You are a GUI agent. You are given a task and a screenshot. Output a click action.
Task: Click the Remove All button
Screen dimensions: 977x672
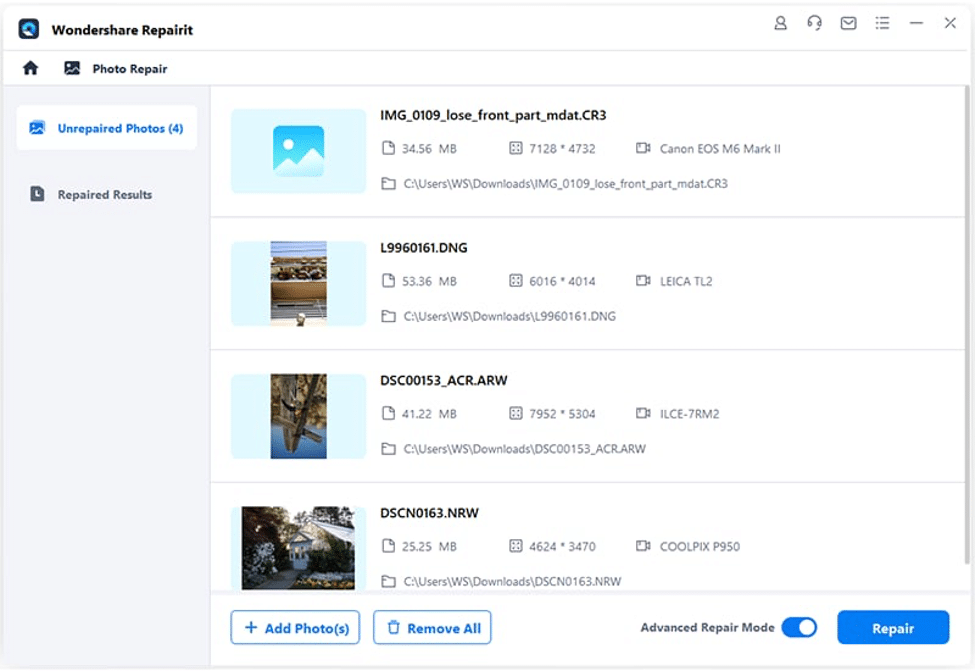[432, 628]
